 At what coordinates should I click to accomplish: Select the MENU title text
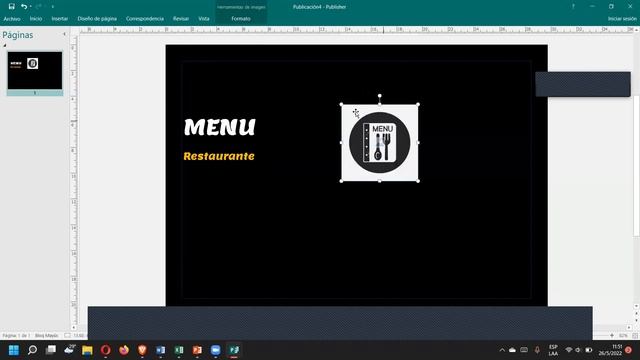click(x=220, y=127)
